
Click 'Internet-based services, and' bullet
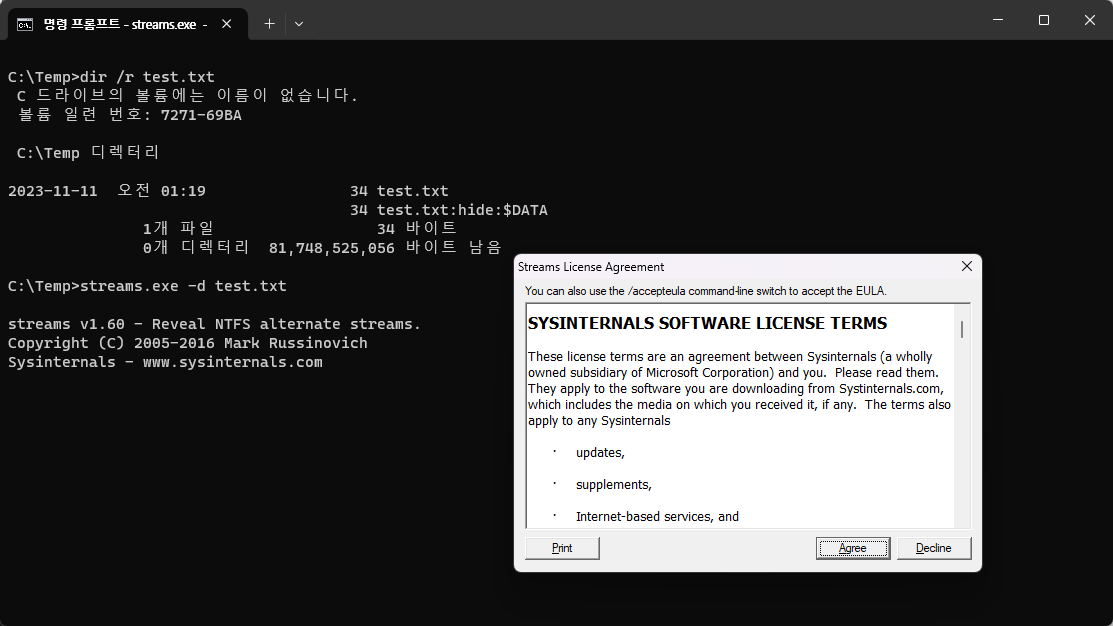(x=657, y=517)
